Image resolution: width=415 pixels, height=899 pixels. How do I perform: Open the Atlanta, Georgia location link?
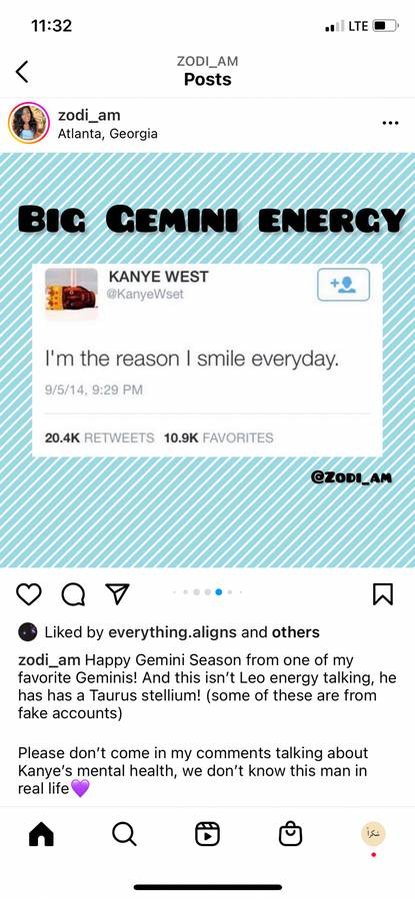coord(108,134)
